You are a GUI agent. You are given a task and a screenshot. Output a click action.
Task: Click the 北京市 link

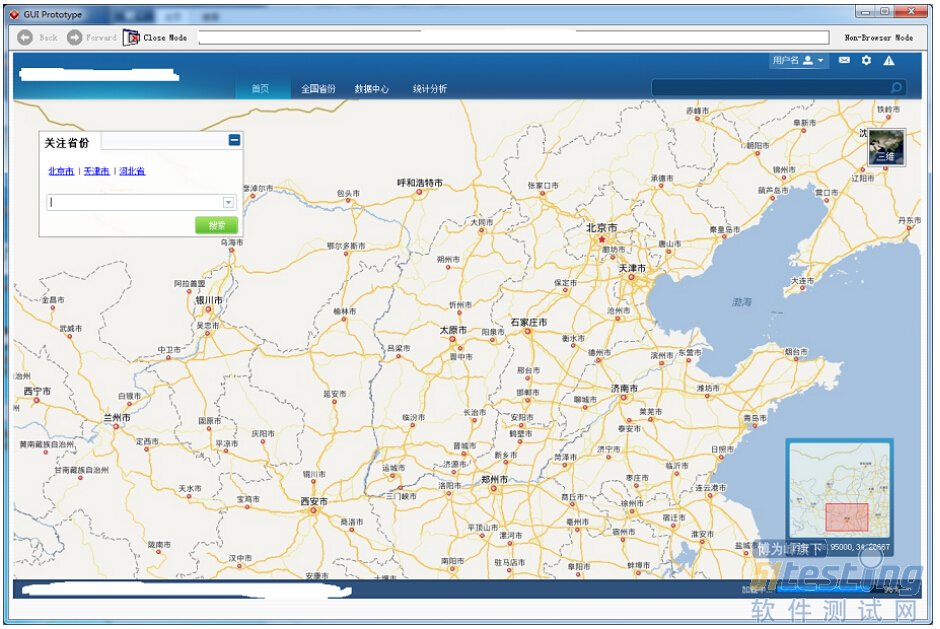pos(61,171)
